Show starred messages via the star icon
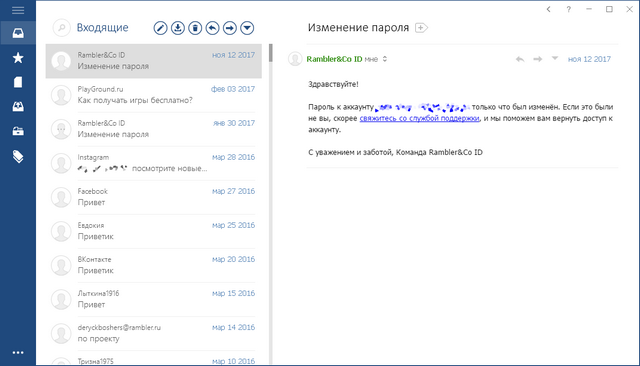Image resolution: width=640 pixels, height=366 pixels. point(18,58)
